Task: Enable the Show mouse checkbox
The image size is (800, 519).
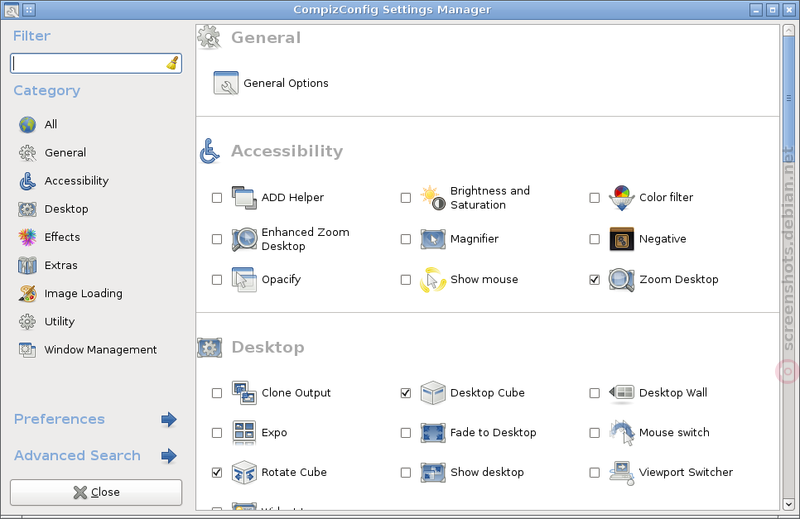Action: pyautogui.click(x=406, y=280)
